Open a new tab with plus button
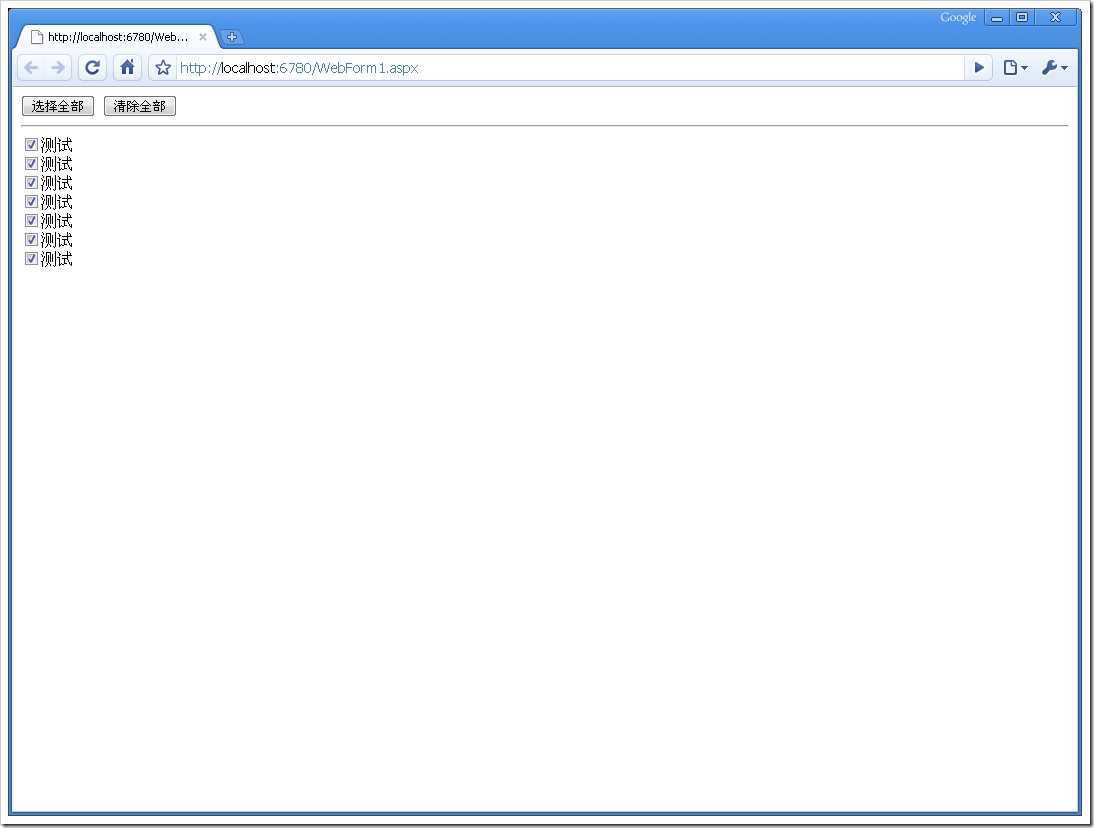This screenshot has width=1094, height=828. point(232,37)
